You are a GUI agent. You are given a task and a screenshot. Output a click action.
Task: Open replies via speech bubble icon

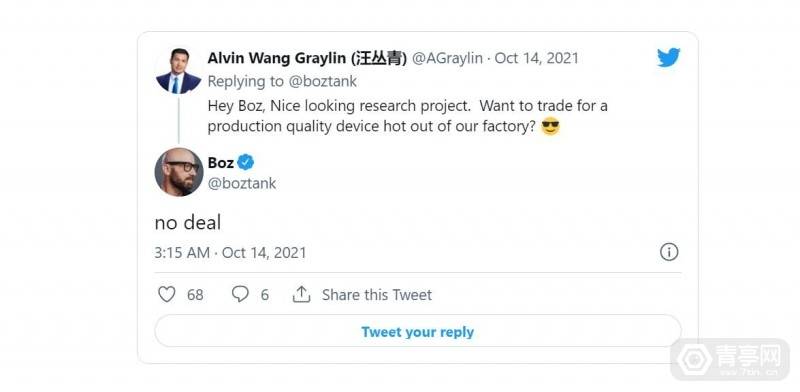tap(240, 294)
